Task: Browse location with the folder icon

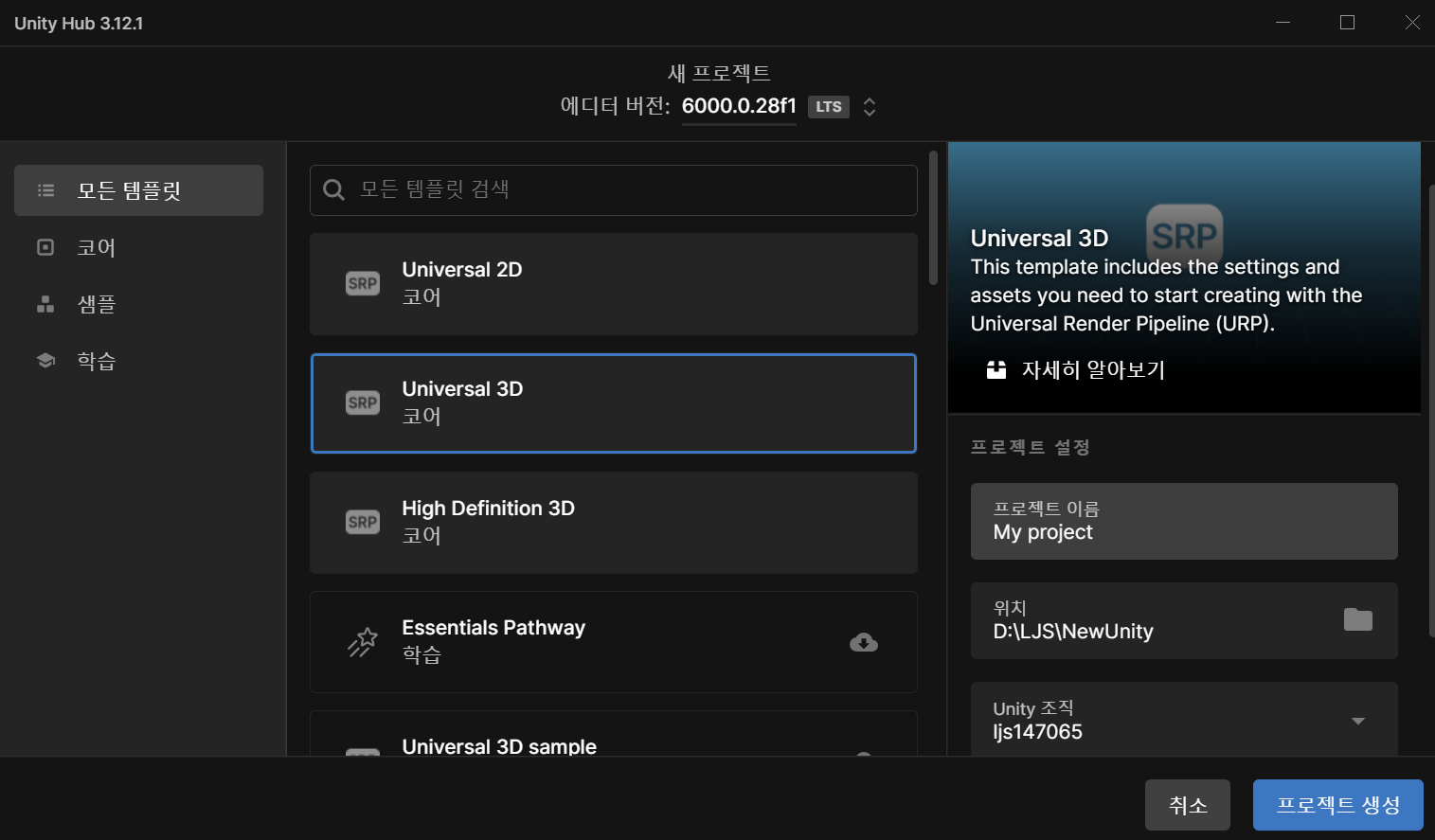Action: pos(1358,619)
